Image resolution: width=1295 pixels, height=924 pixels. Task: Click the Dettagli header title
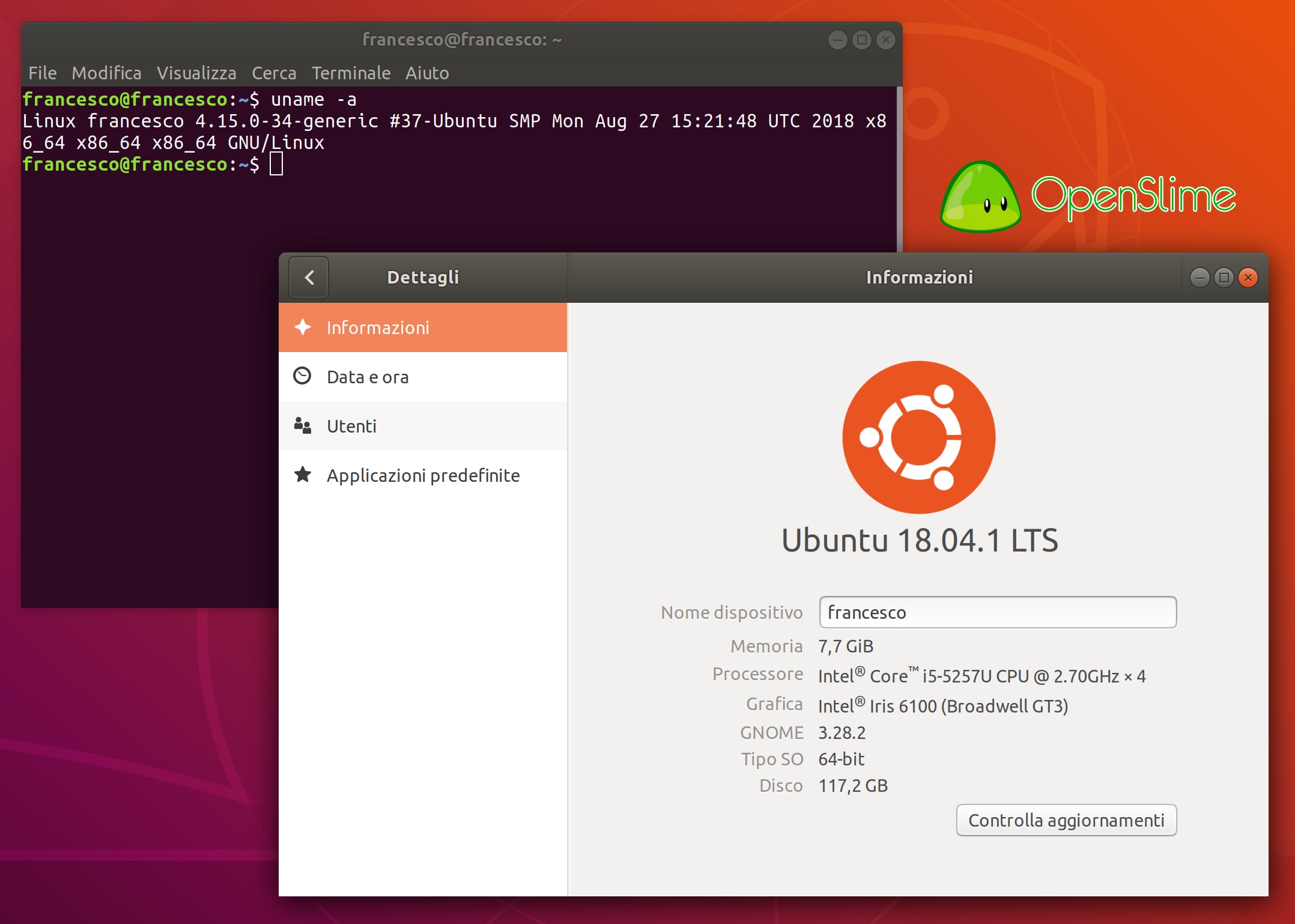[423, 277]
